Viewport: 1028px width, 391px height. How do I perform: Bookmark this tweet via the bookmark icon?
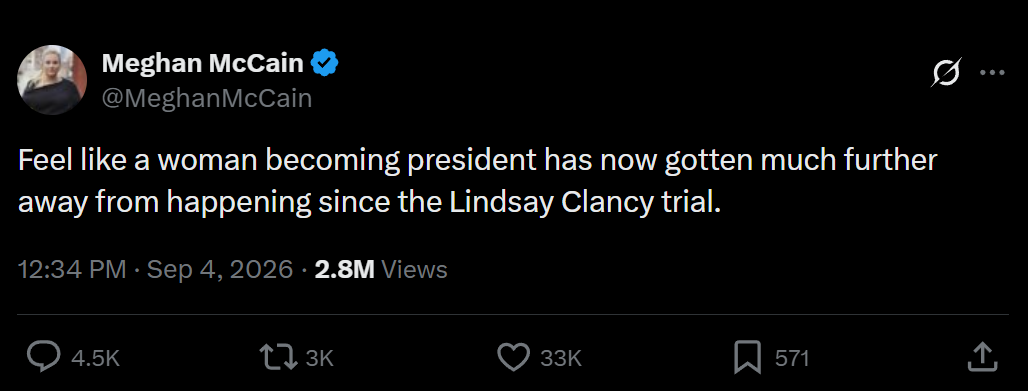coord(747,358)
